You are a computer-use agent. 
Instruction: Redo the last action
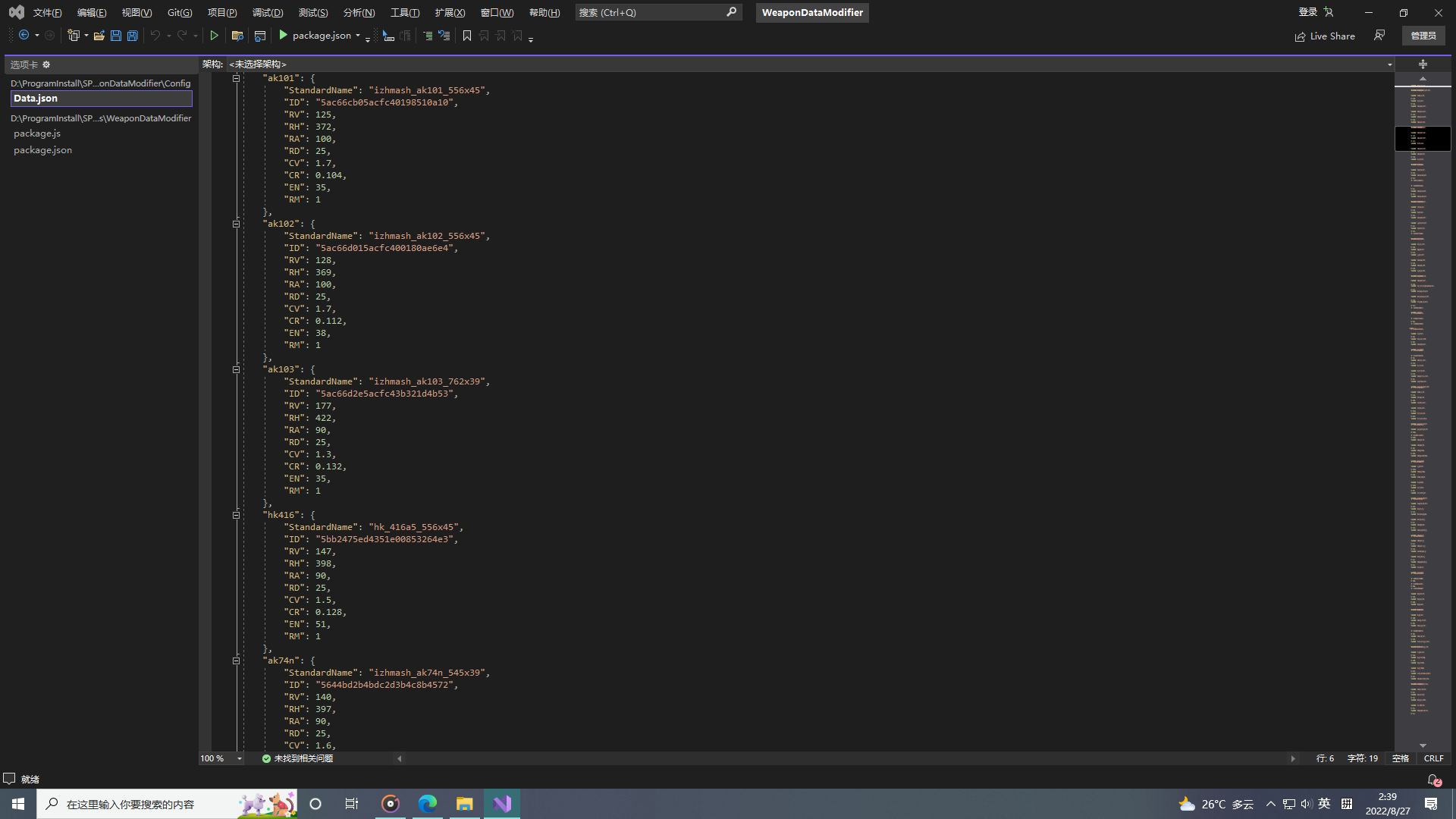click(x=182, y=35)
